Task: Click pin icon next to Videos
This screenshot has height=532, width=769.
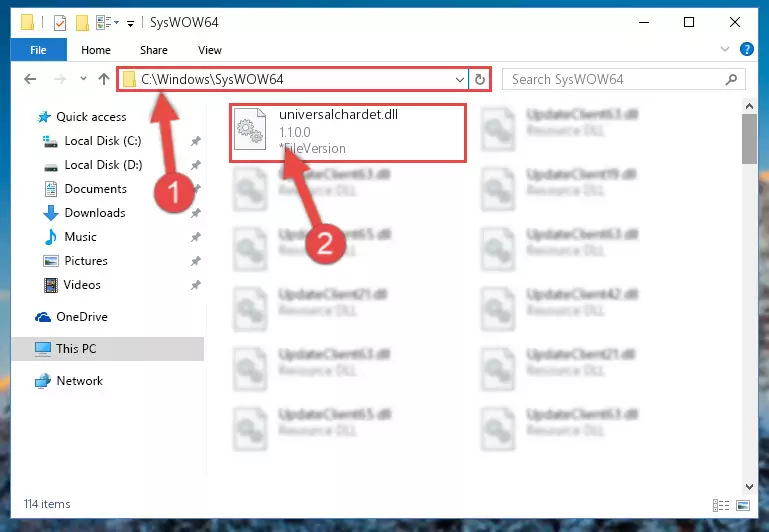Action: tap(195, 285)
